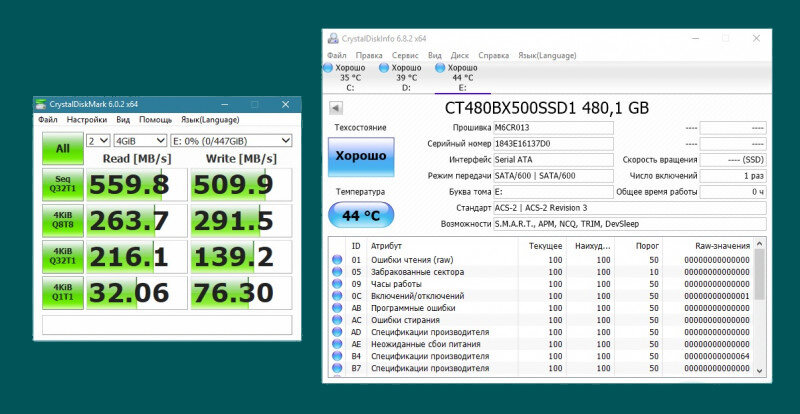
Task: Select the D: drive health status icon
Action: (x=384, y=68)
